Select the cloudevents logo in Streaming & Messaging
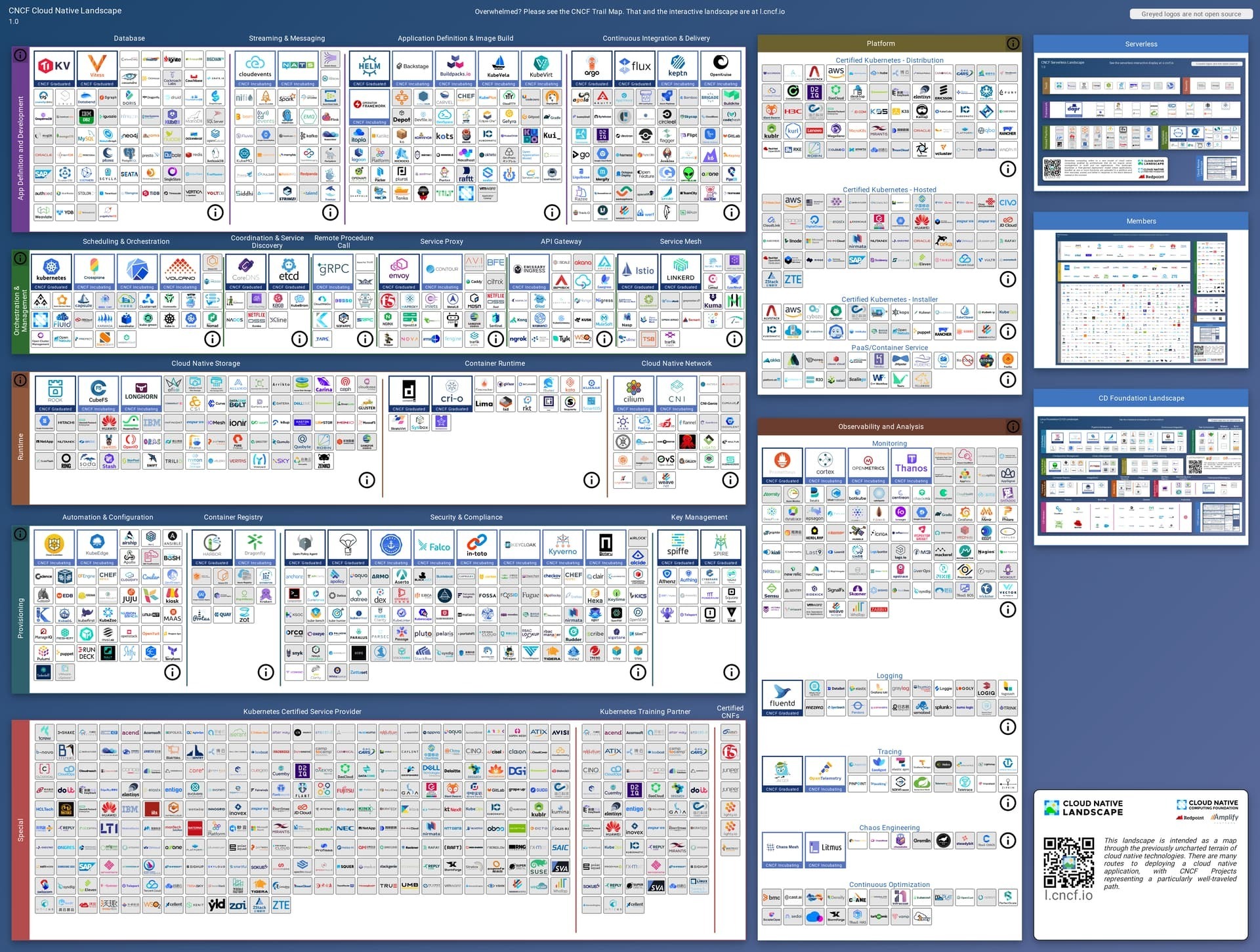This screenshot has height=952, width=1260. coord(255,69)
